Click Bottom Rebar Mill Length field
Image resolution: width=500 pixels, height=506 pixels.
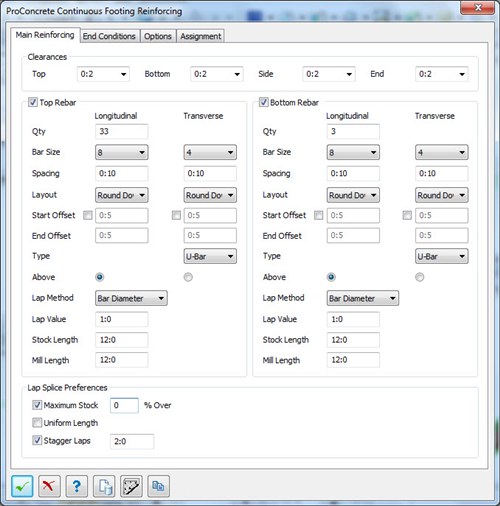pos(353,360)
